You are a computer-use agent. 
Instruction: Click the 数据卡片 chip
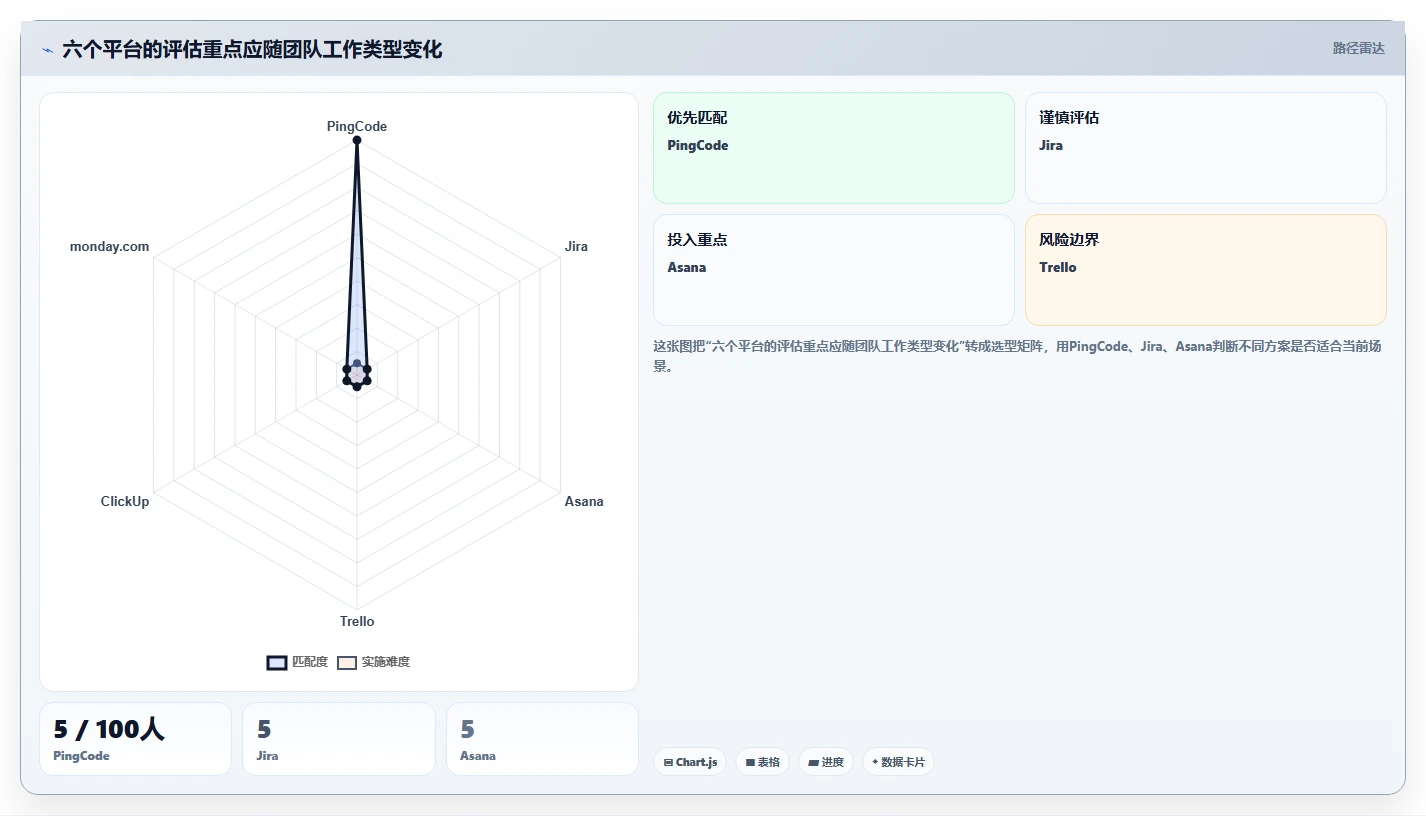pyautogui.click(x=898, y=762)
